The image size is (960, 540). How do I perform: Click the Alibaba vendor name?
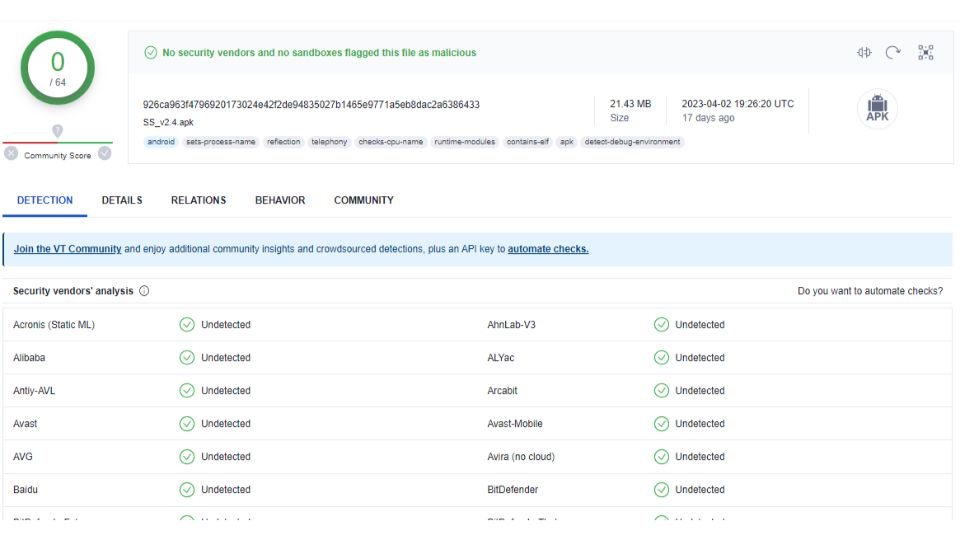point(29,358)
